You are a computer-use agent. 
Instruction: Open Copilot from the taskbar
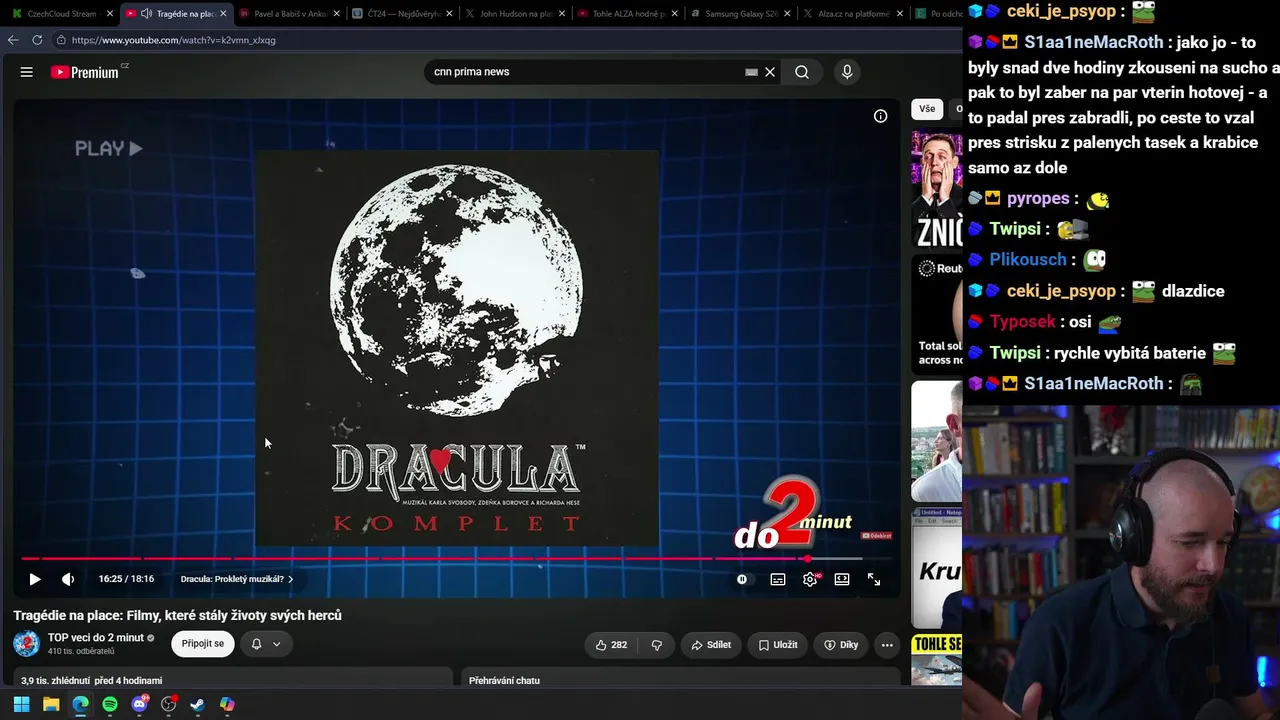click(227, 704)
